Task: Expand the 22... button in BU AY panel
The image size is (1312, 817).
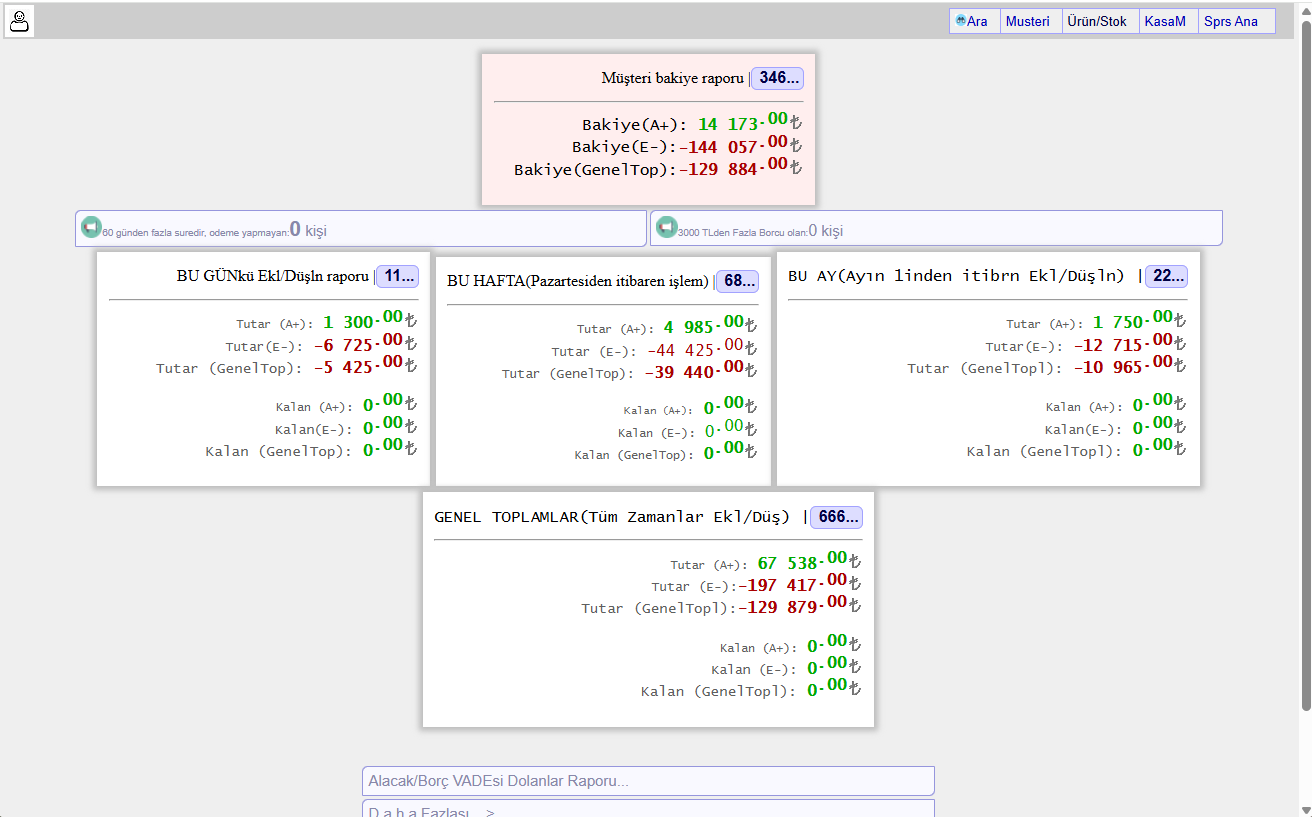Action: (x=1166, y=276)
